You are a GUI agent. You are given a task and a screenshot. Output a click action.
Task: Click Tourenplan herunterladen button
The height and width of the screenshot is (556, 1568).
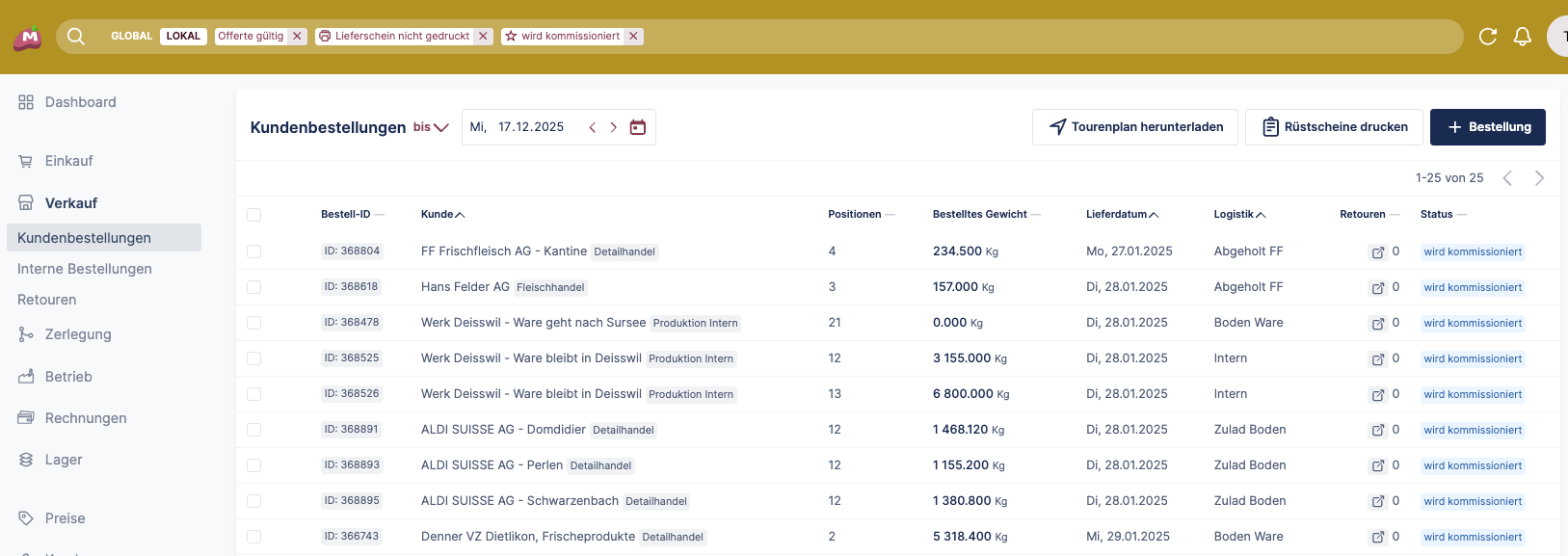pos(1134,127)
